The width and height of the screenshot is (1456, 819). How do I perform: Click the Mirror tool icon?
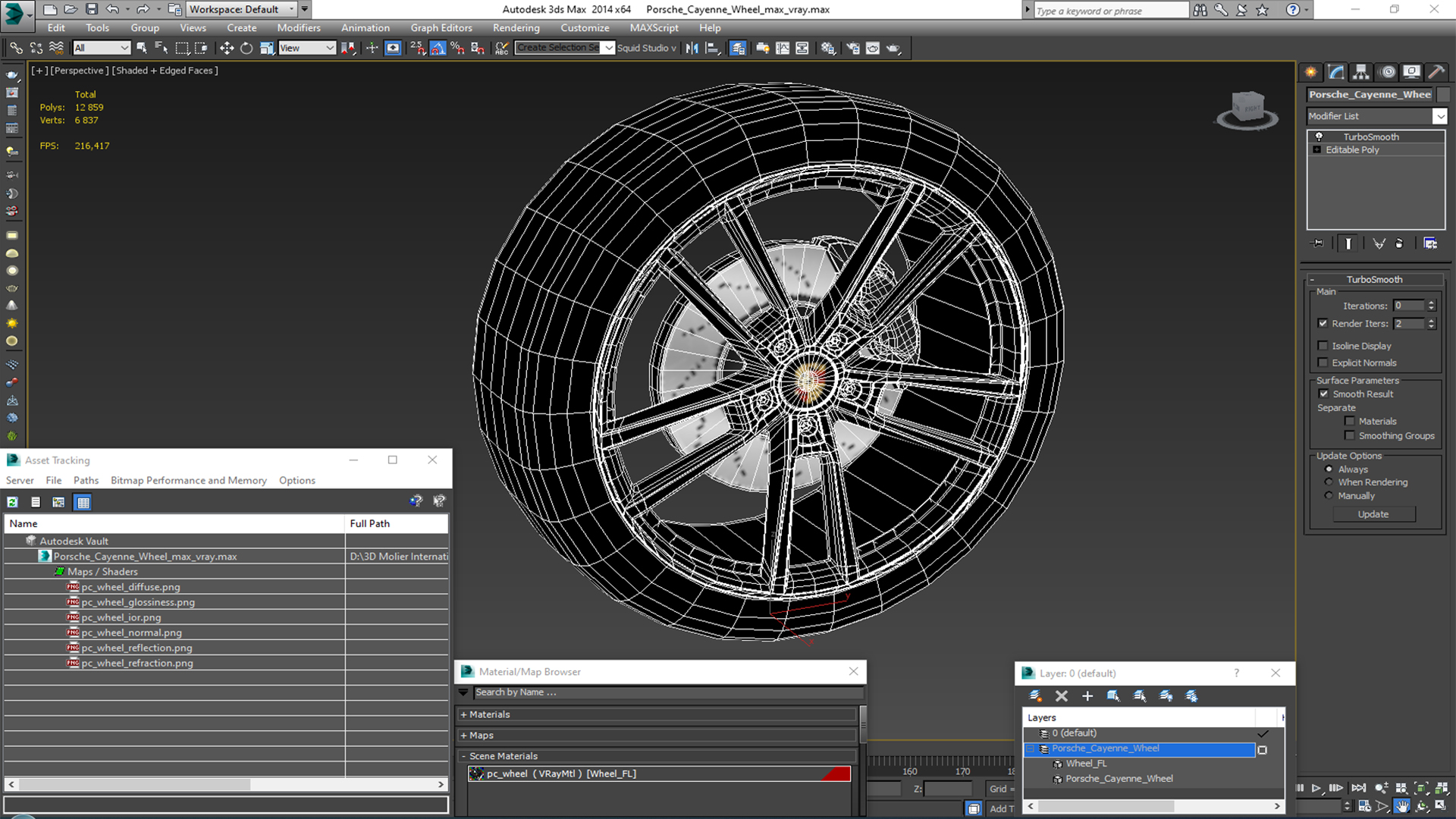click(x=692, y=48)
